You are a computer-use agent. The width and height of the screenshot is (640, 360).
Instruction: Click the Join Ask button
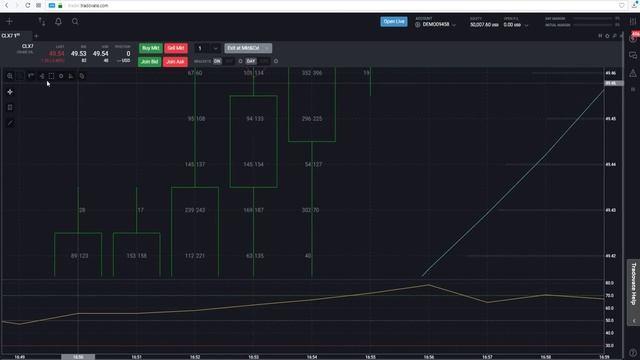(175, 62)
